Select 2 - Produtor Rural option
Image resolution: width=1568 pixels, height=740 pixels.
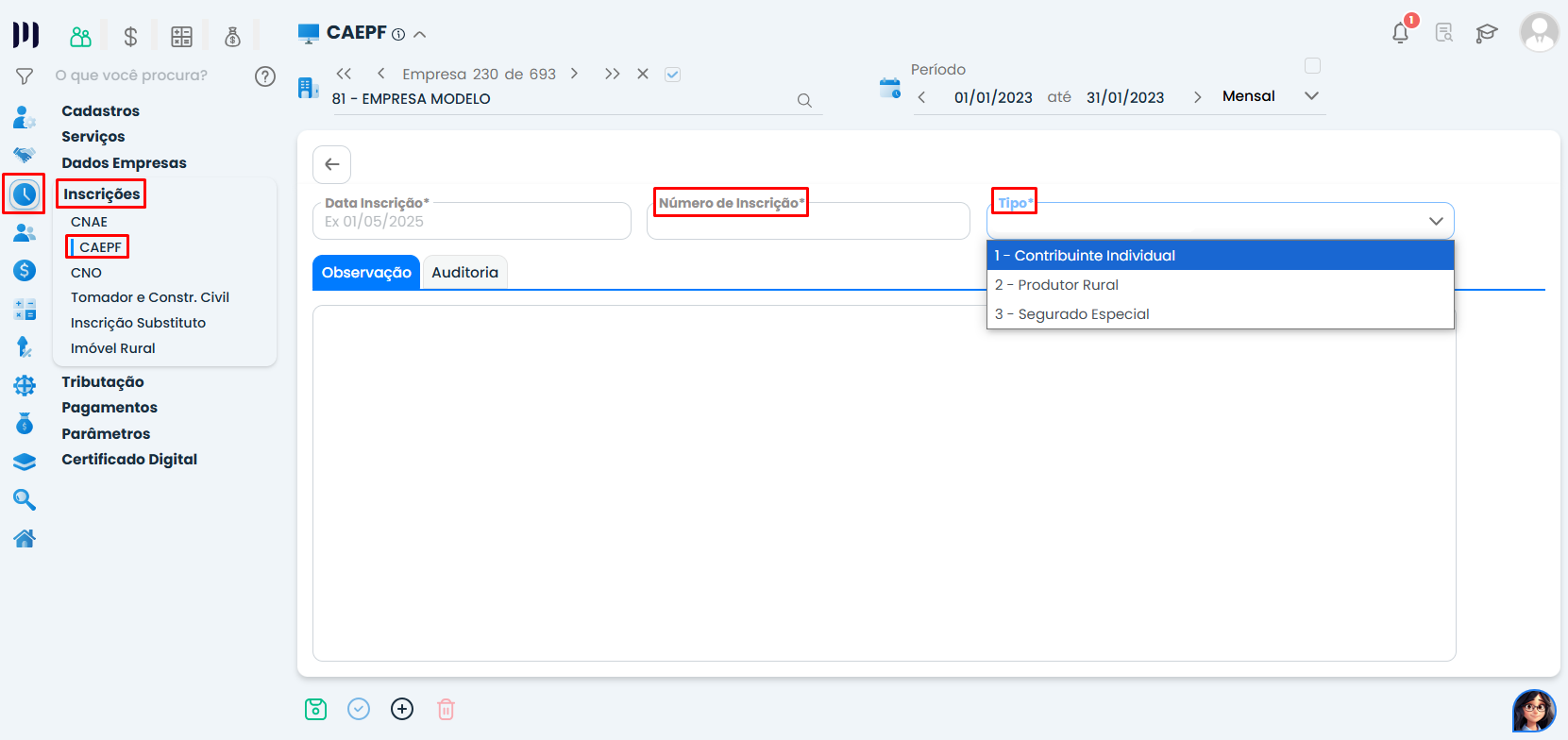pos(1221,285)
